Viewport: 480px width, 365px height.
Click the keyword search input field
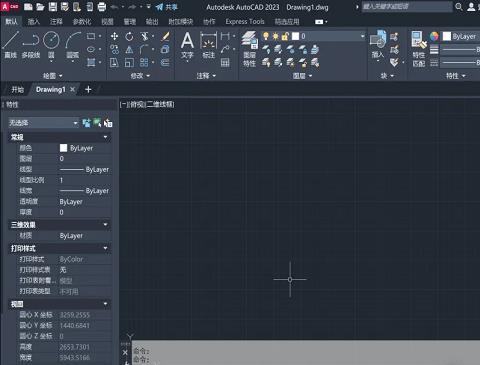(x=407, y=7)
